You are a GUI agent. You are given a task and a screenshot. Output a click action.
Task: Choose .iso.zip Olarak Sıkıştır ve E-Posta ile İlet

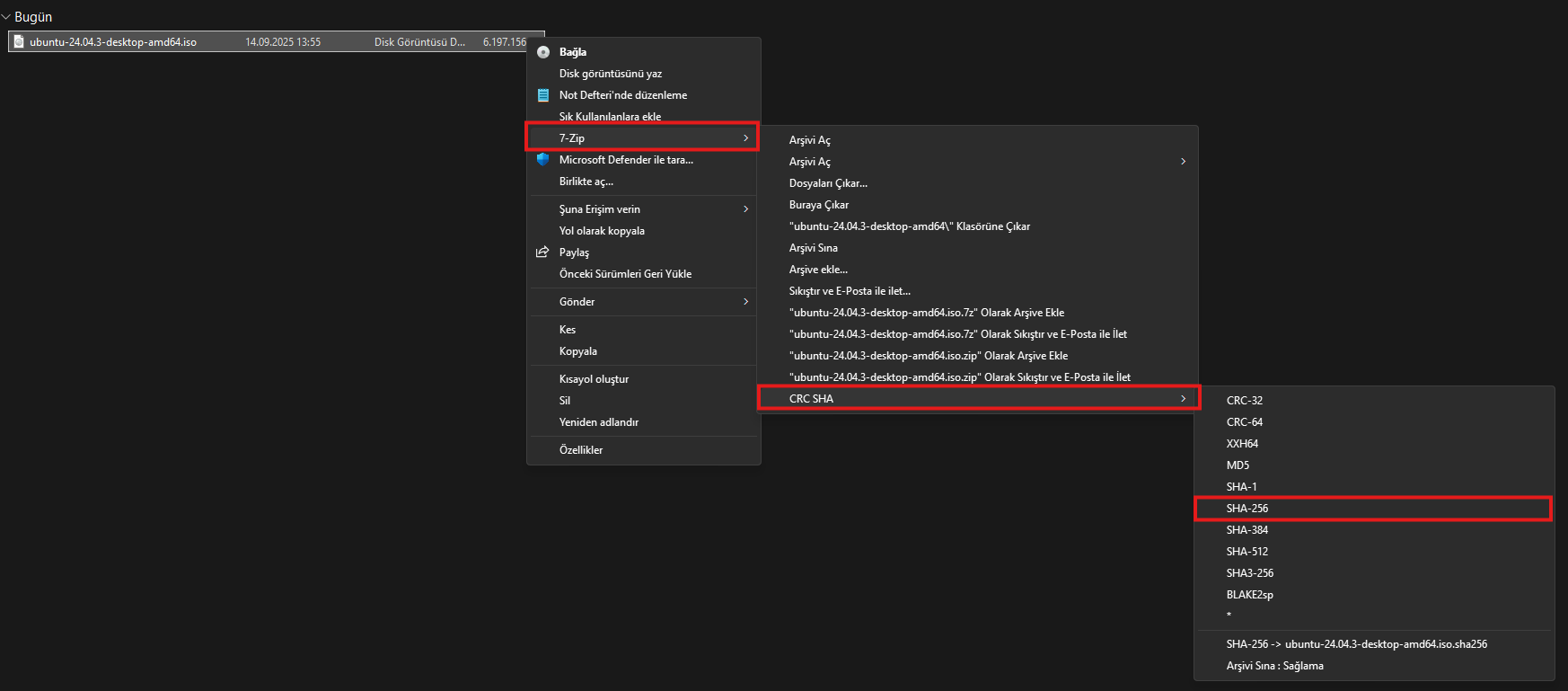tap(978, 377)
